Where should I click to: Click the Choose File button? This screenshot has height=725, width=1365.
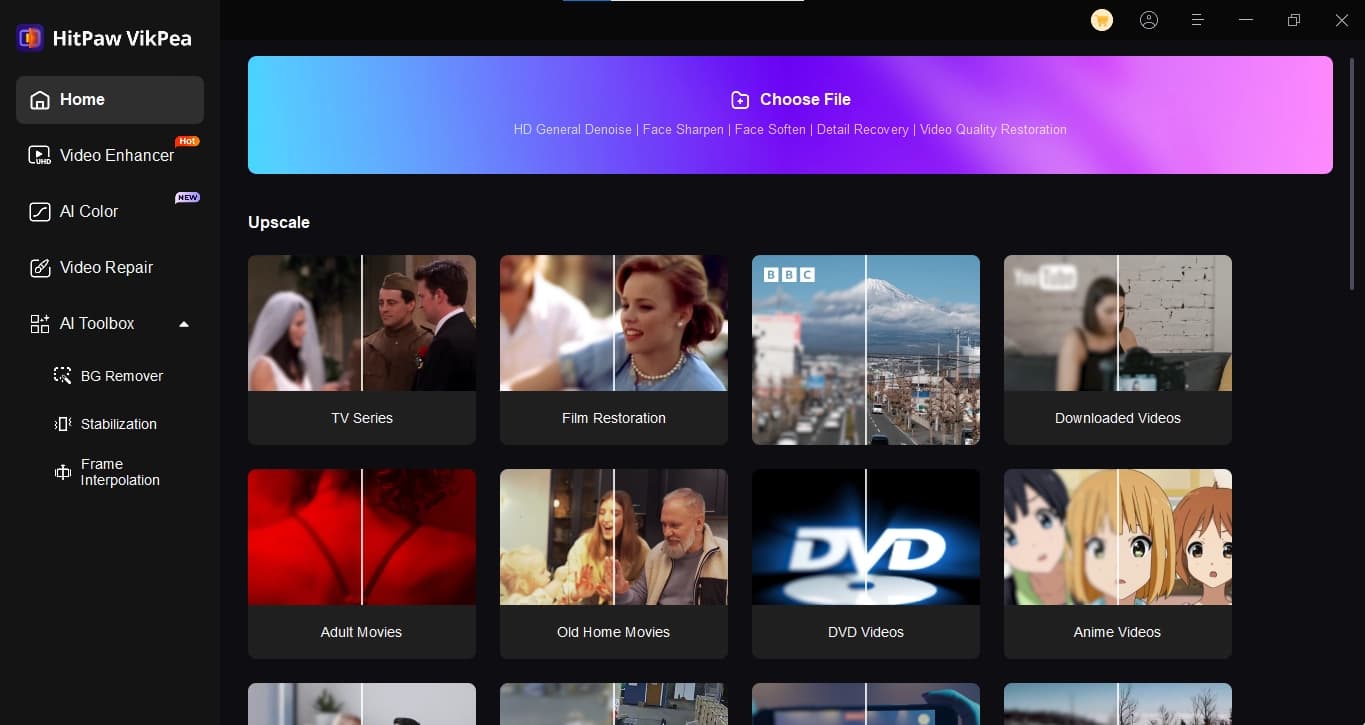[x=790, y=115]
